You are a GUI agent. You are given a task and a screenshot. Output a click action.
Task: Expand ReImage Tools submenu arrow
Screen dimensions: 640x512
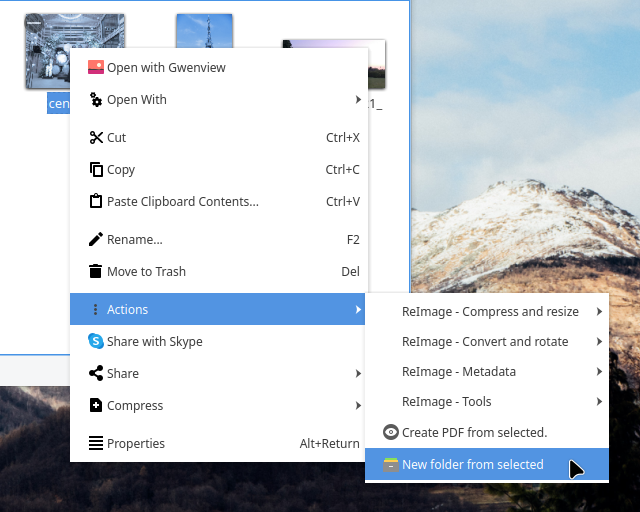599,401
